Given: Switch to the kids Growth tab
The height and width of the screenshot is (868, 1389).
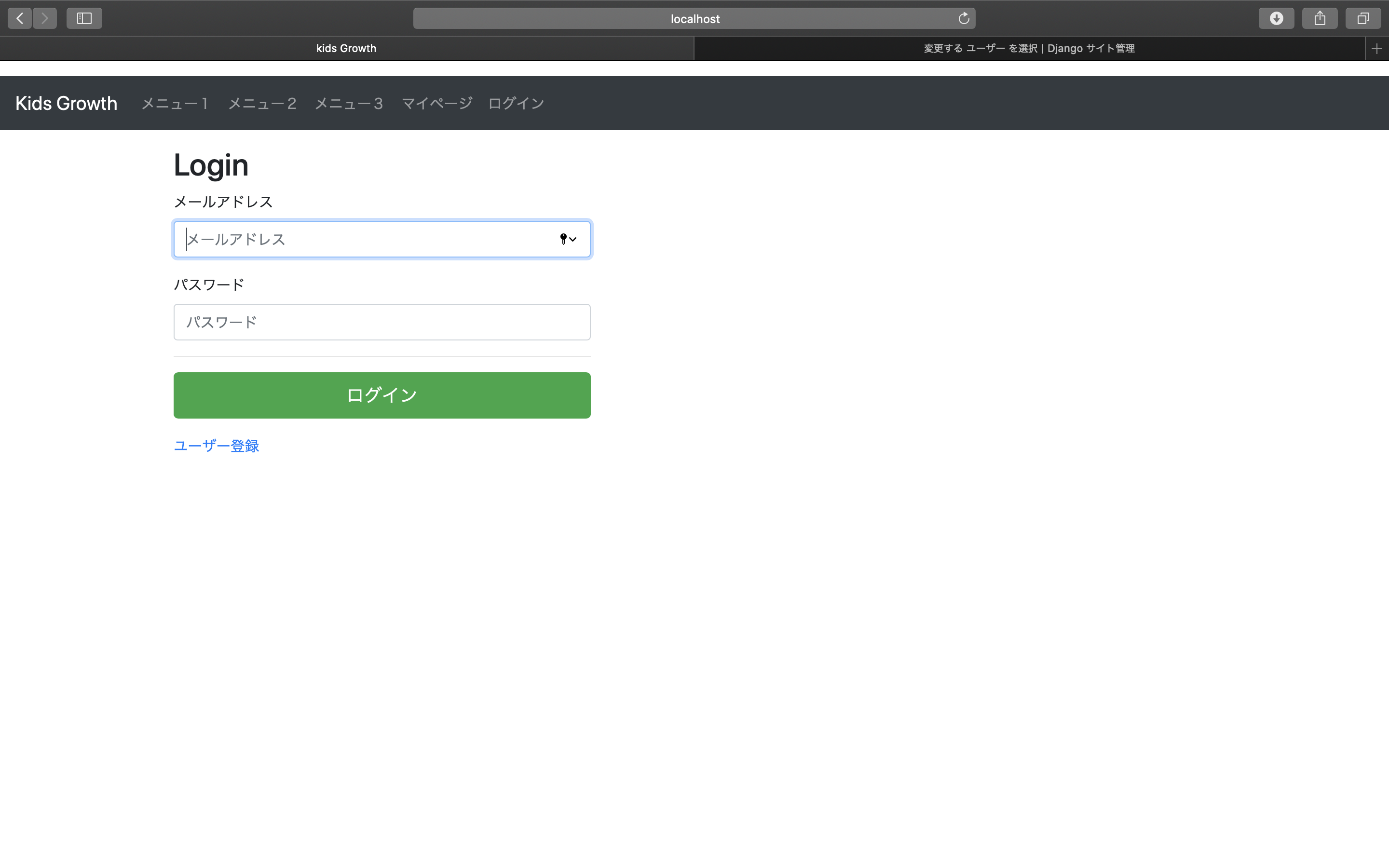Looking at the screenshot, I should tap(346, 49).
